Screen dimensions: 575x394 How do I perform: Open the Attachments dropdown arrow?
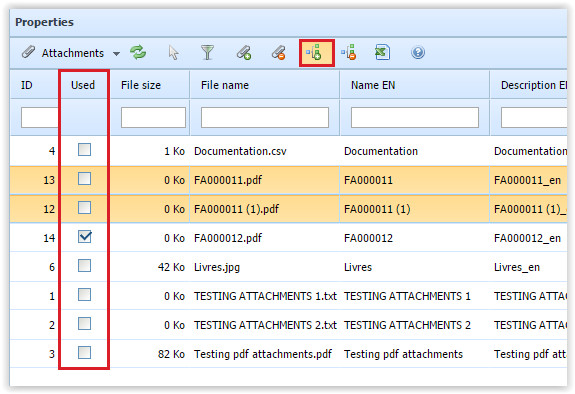pos(116,54)
